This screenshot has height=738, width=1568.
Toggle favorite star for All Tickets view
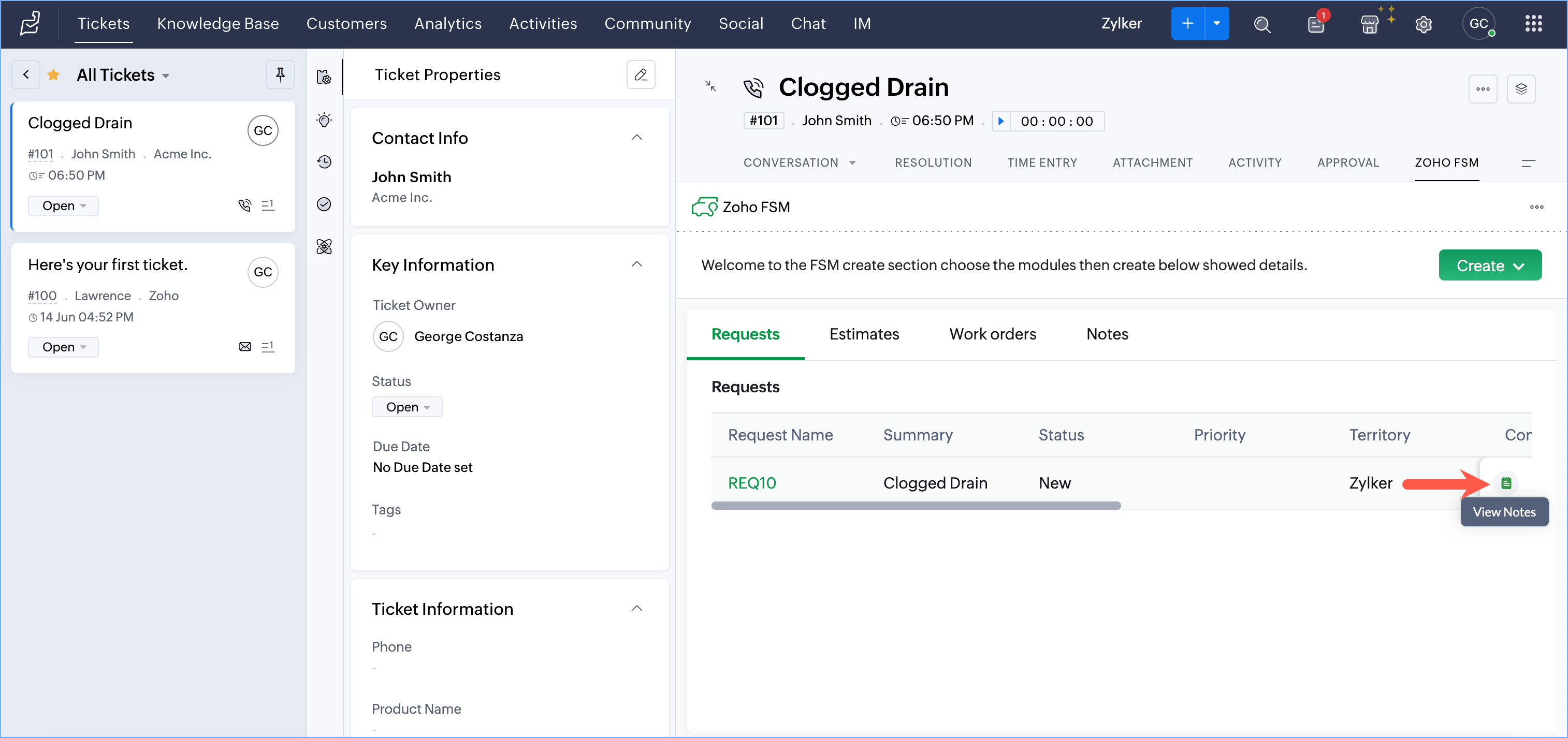point(53,75)
